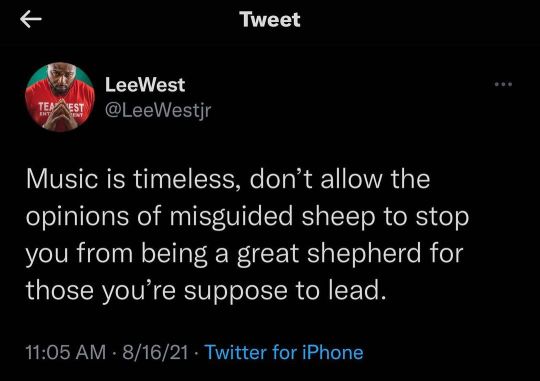Tap the word shepherd in the tweet

tap(364, 254)
